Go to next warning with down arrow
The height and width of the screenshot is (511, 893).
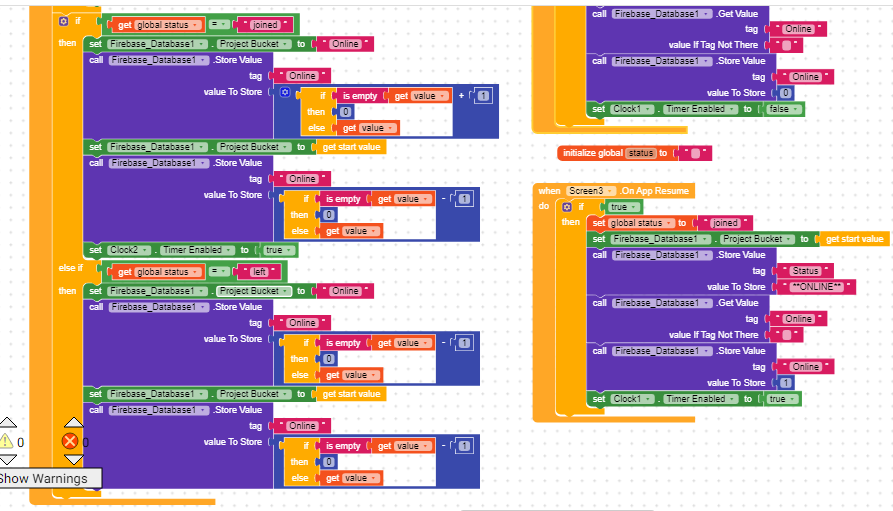click(x=8, y=460)
